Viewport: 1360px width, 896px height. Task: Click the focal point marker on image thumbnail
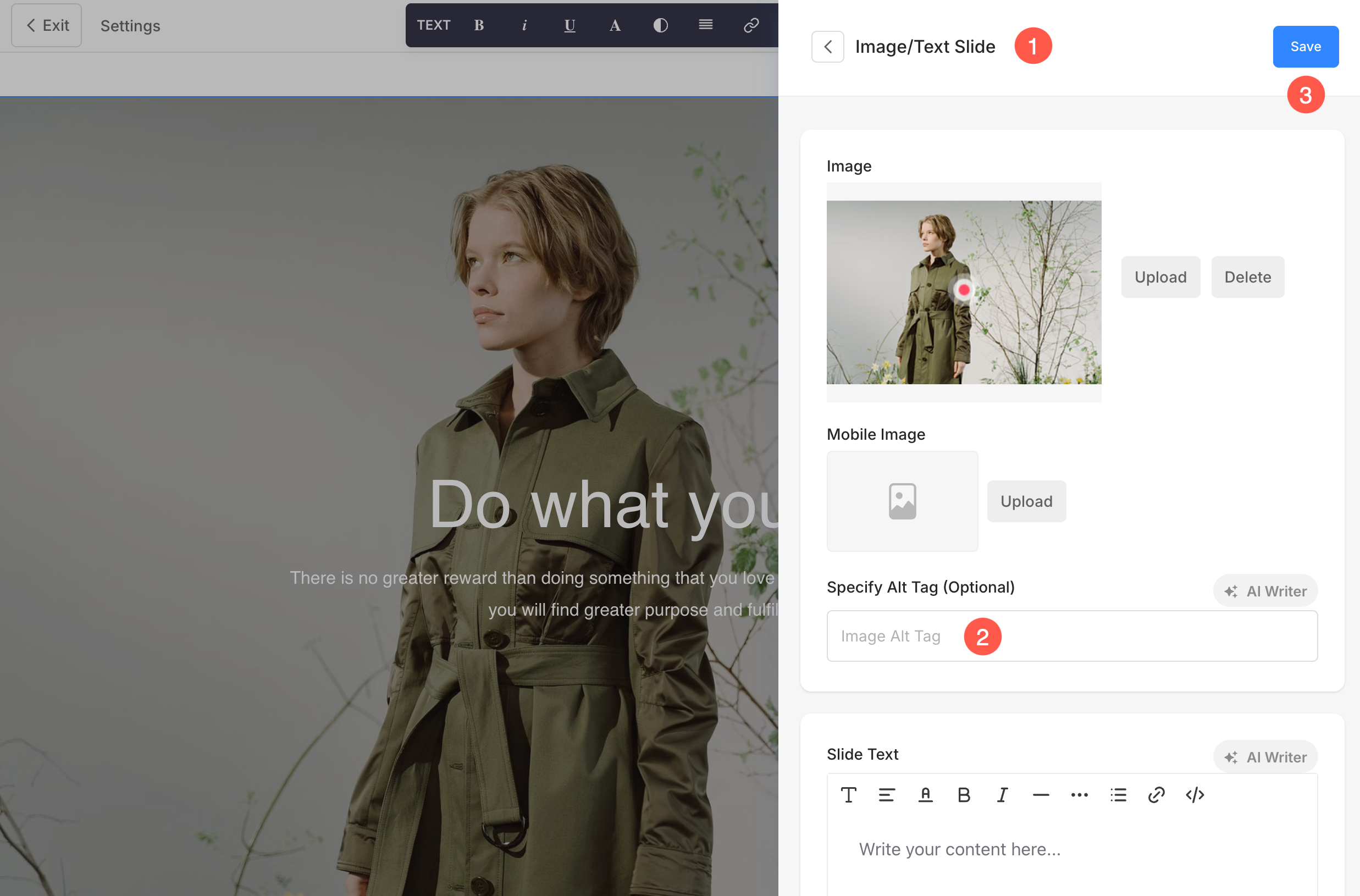964,290
